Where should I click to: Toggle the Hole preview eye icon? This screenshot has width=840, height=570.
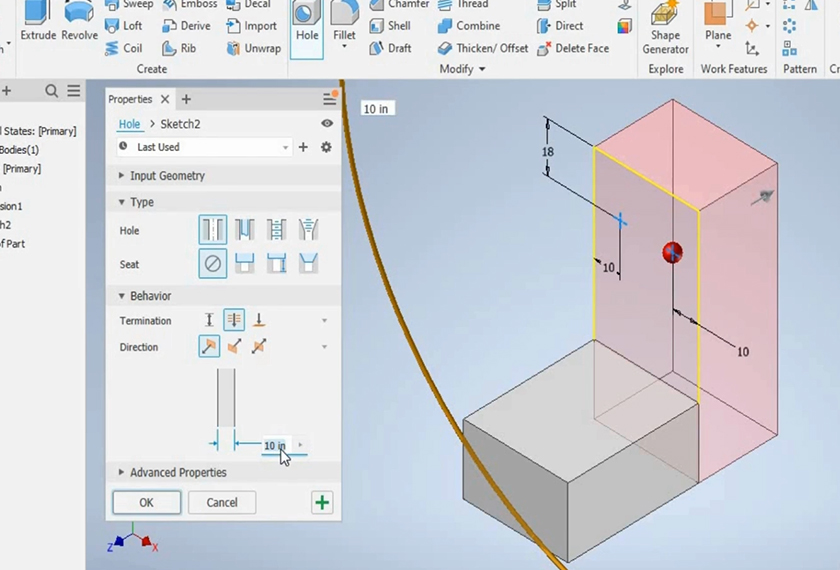[x=327, y=124]
